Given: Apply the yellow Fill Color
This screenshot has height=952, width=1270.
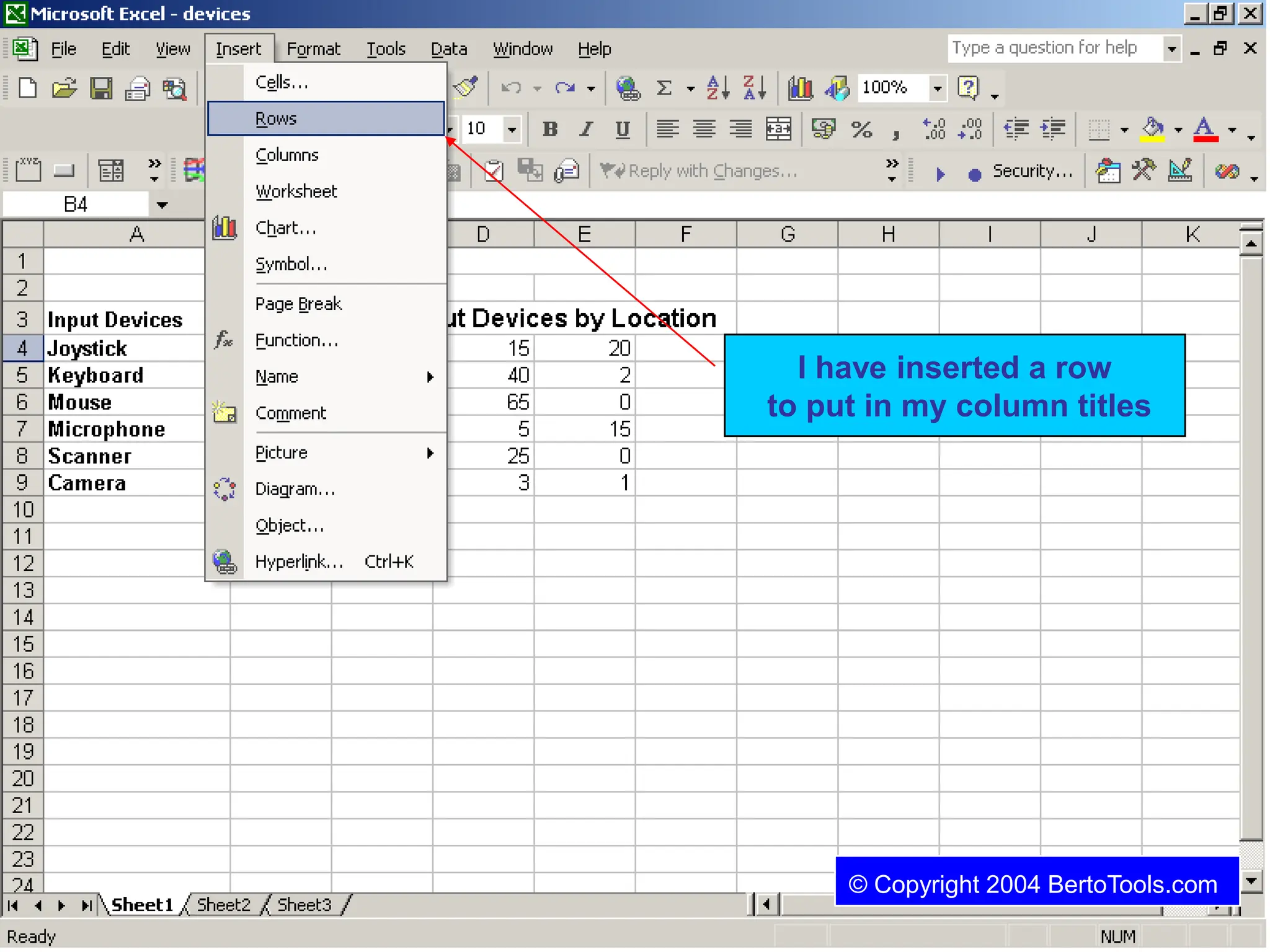Looking at the screenshot, I should click(1153, 130).
